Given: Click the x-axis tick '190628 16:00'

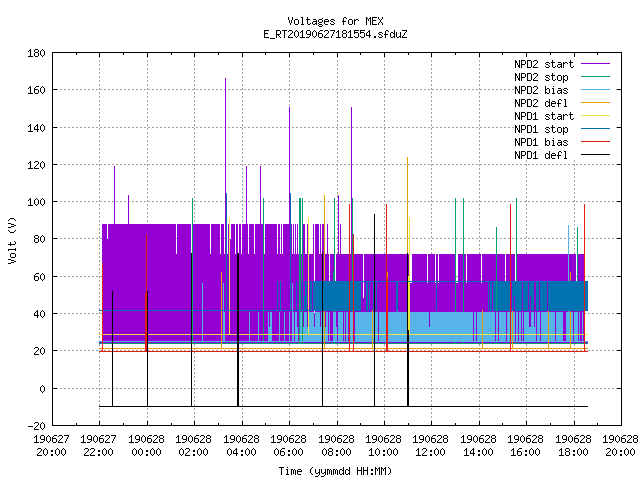Looking at the screenshot, I should click(x=525, y=446).
